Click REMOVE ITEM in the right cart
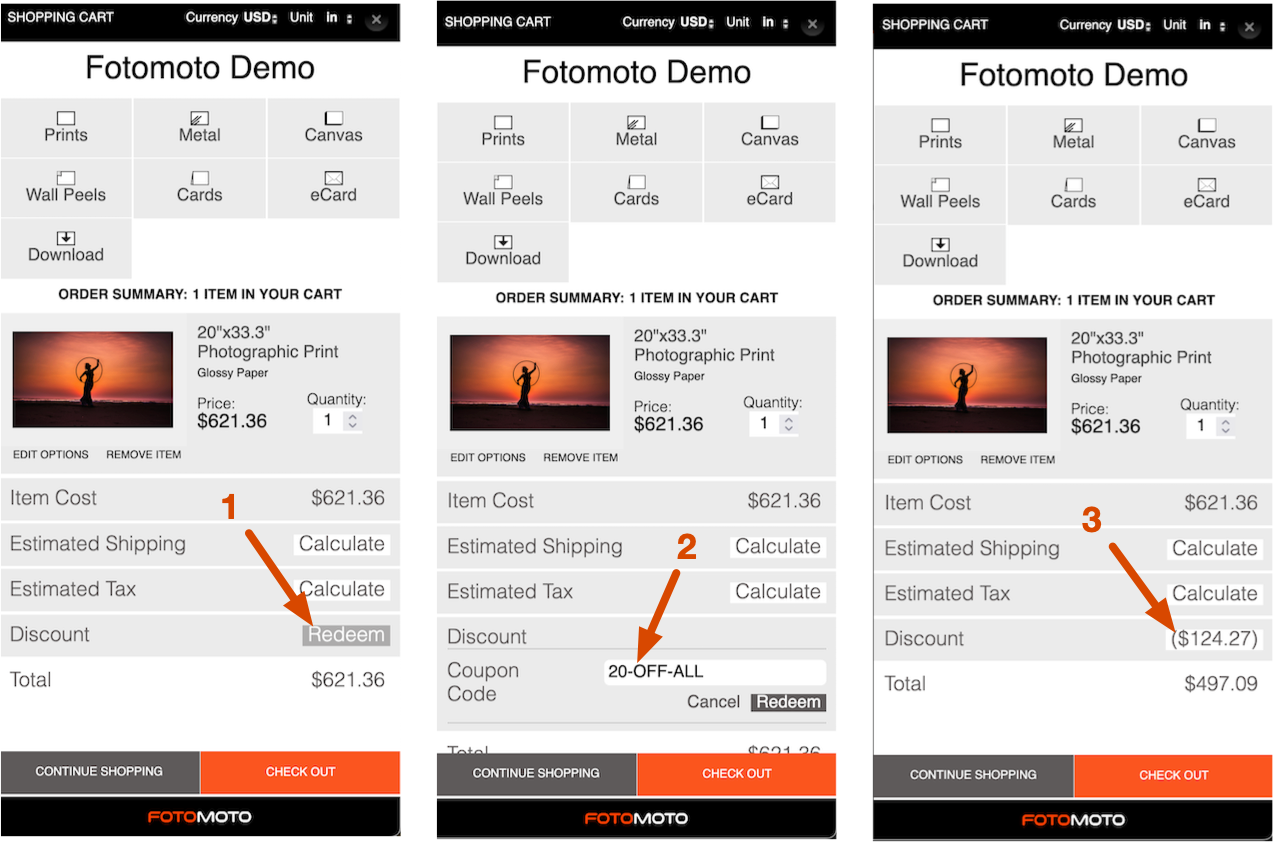Screen dimensions: 1273x842 click(x=1018, y=460)
